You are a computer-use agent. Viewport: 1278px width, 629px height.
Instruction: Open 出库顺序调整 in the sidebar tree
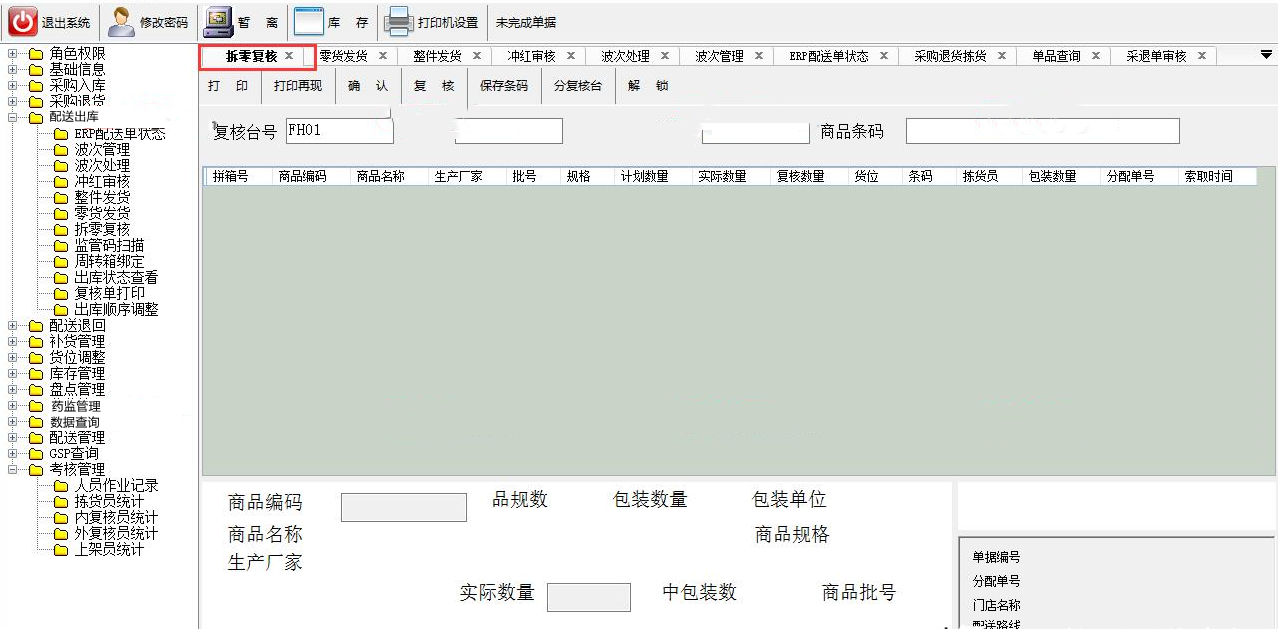tap(116, 309)
